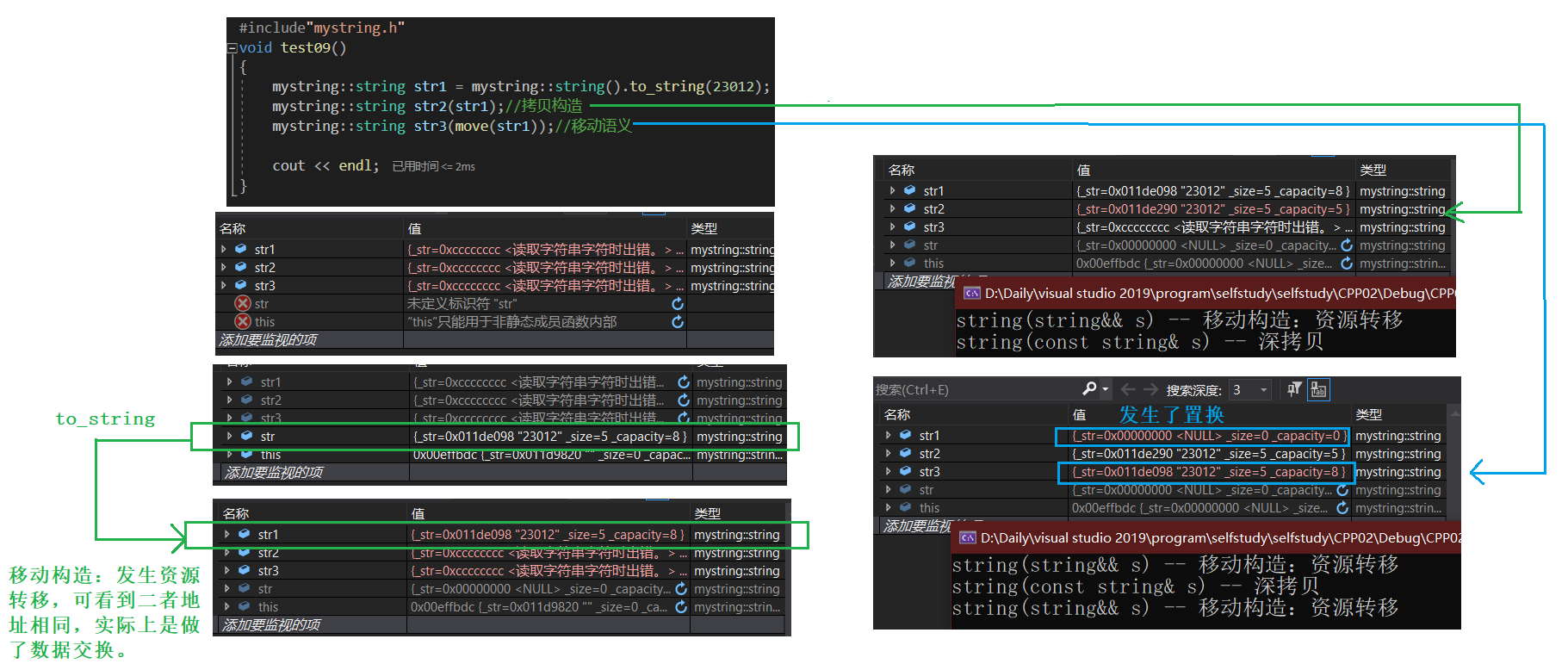Click scroll-up arrow in search-bar watch panel
Viewport: 1568px width, 670px height.
pyautogui.click(x=1453, y=413)
